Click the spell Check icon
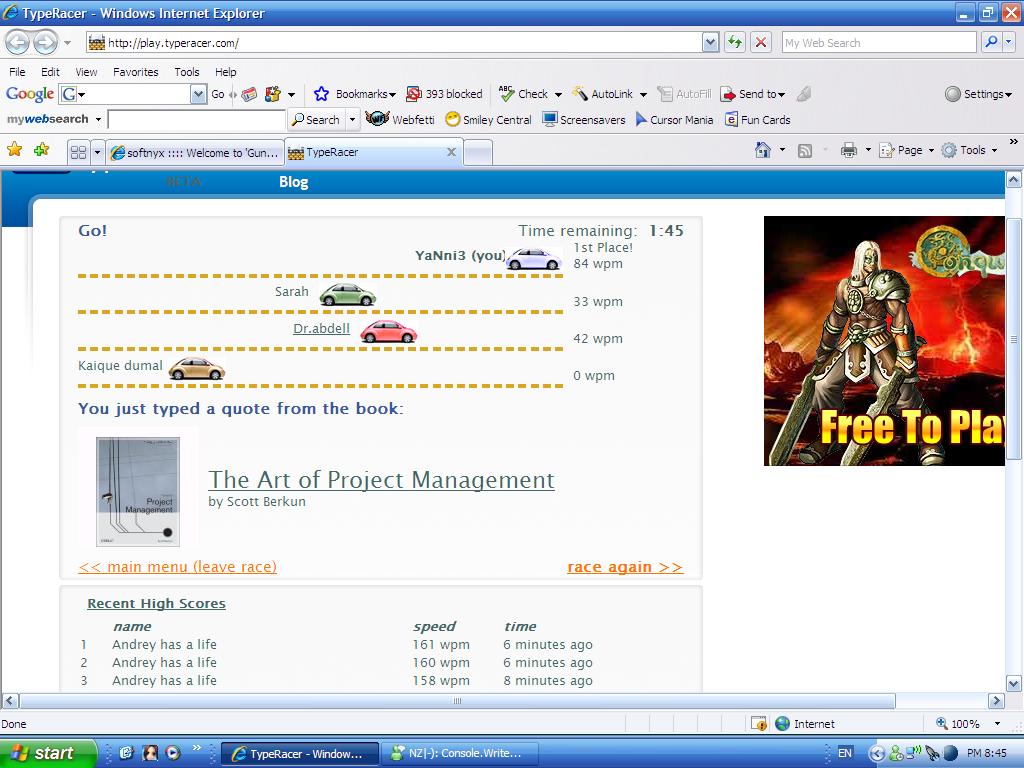Screen dimensions: 1024x768 click(506, 94)
